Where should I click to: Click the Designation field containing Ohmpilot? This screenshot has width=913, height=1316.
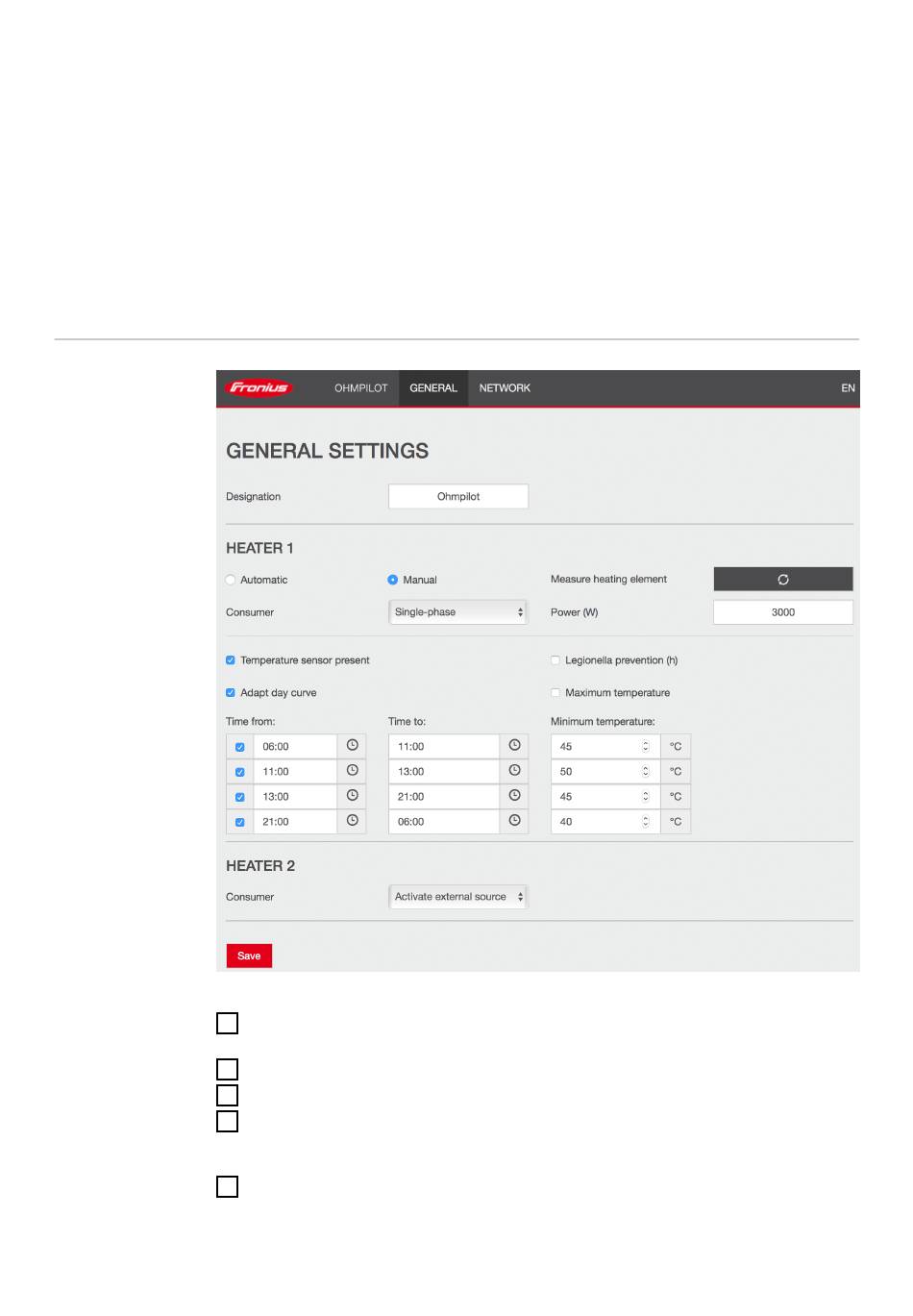(458, 497)
